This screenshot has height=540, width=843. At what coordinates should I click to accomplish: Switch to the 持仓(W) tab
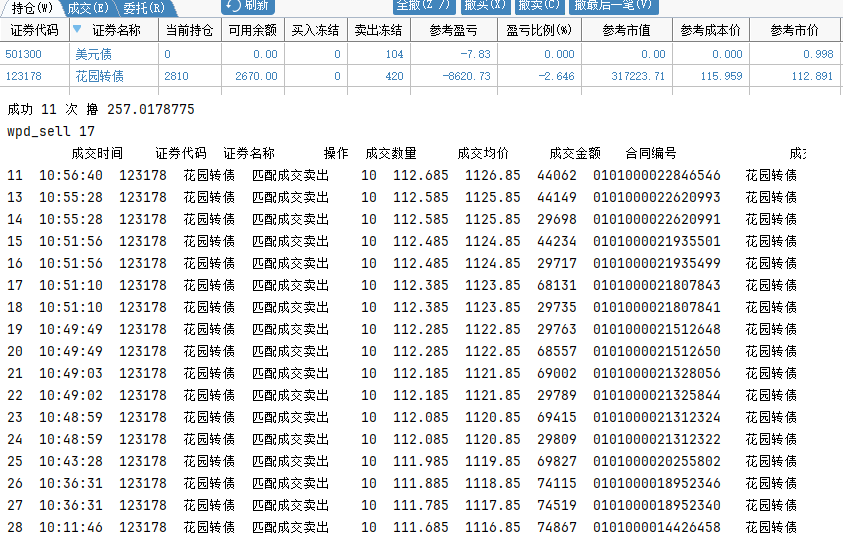click(x=32, y=7)
